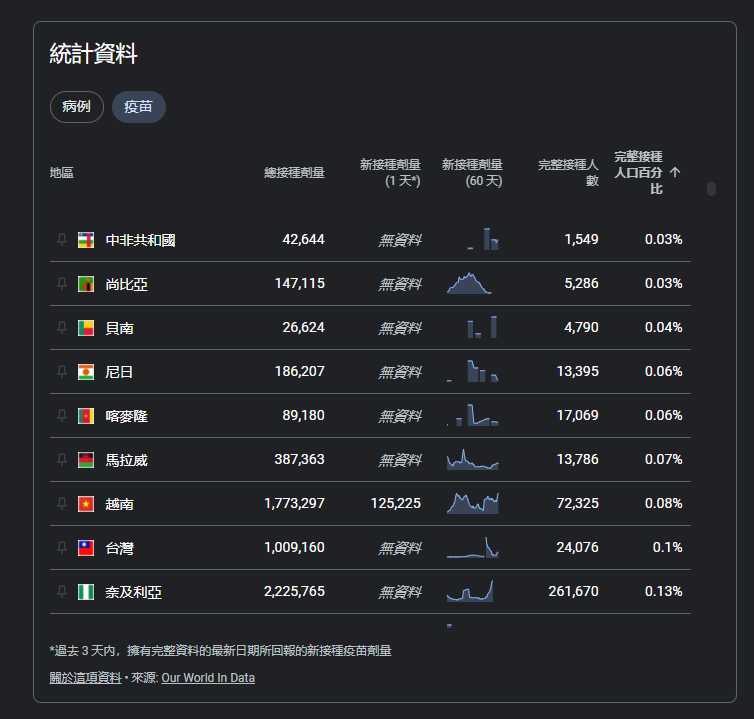Viewport: 754px width, 719px height.
Task: Open the 關於這項資料 link
Action: pyautogui.click(x=85, y=678)
